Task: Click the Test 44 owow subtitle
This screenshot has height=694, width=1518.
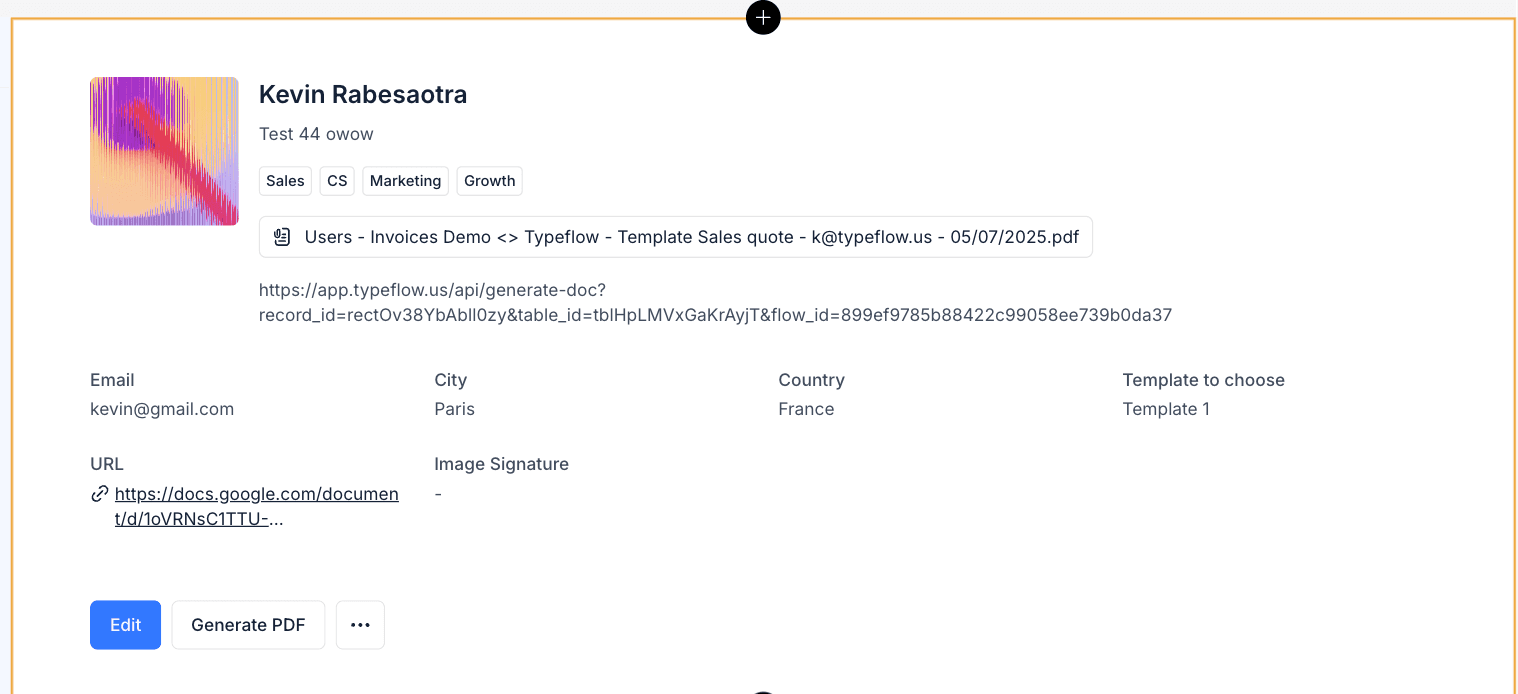Action: click(x=316, y=134)
